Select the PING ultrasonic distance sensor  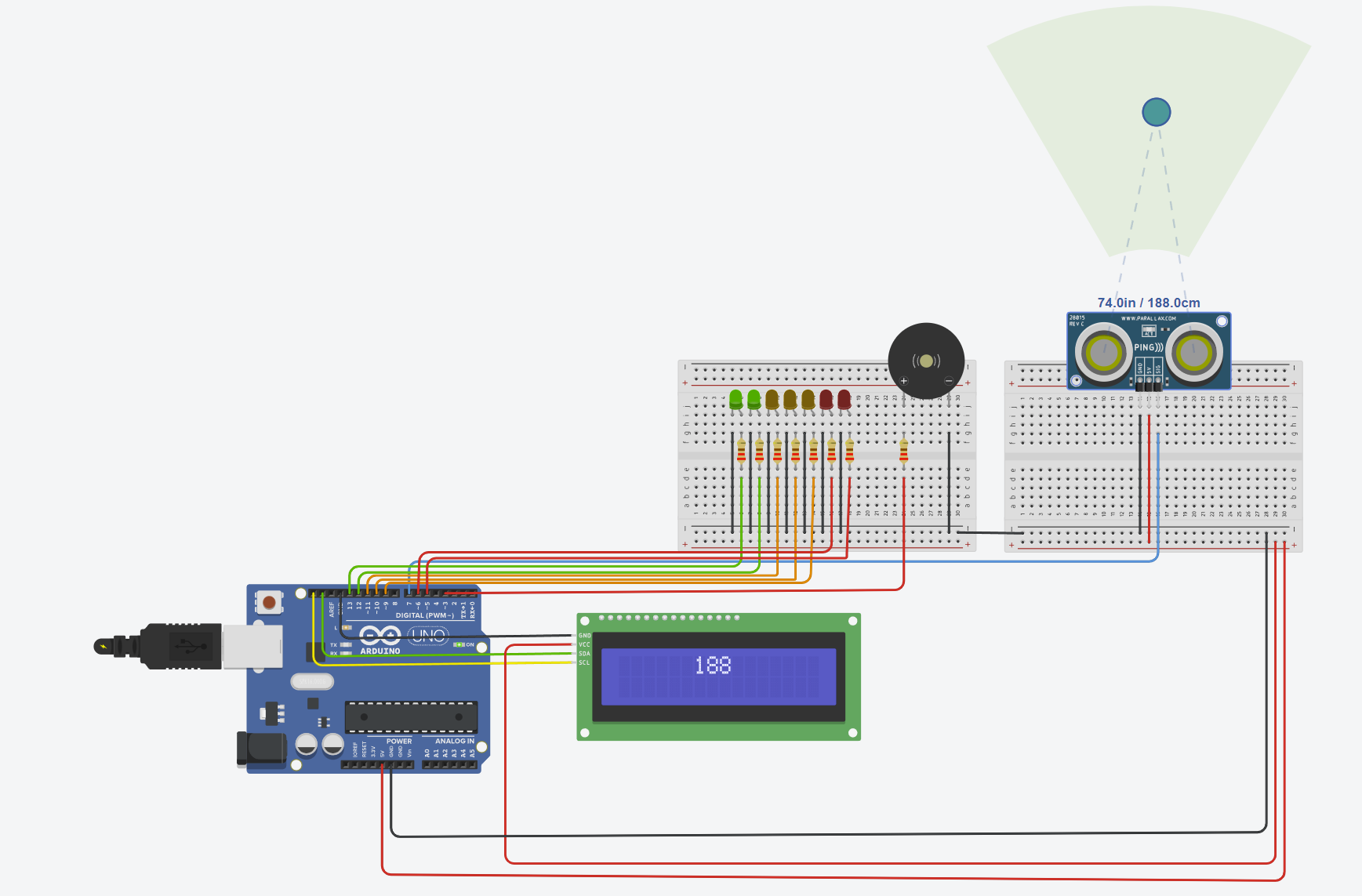[1149, 350]
